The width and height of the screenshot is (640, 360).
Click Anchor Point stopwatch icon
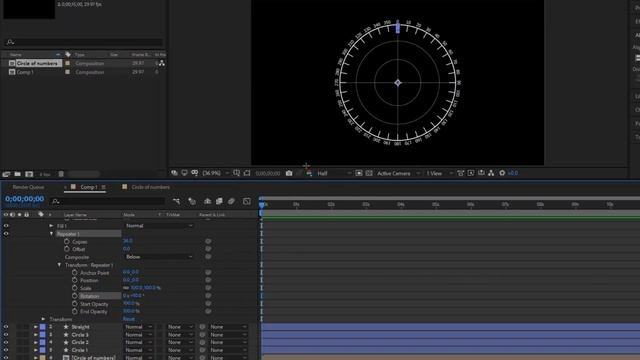74,272
